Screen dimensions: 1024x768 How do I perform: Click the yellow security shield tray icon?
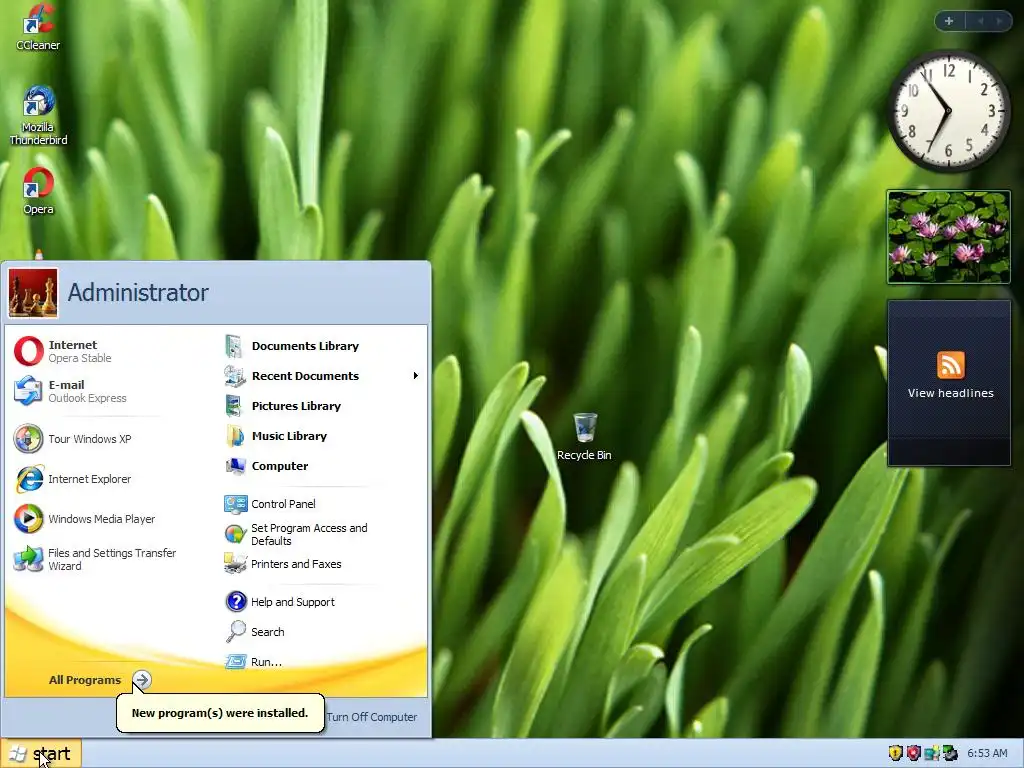pos(895,754)
